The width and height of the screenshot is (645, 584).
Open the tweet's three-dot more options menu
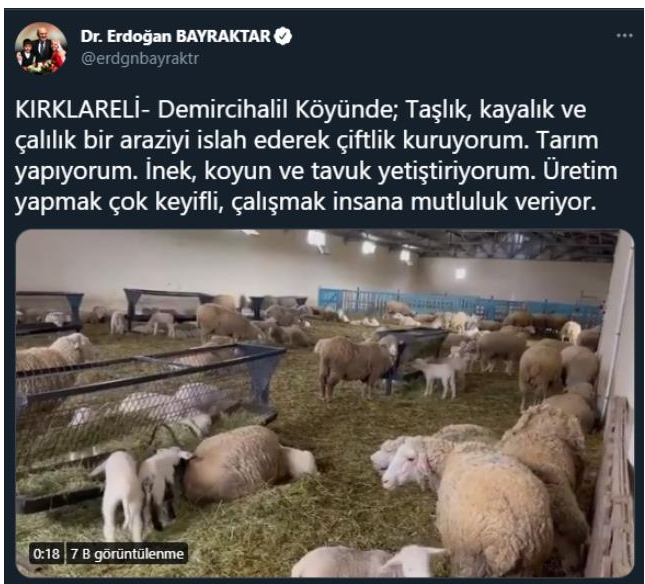[624, 36]
